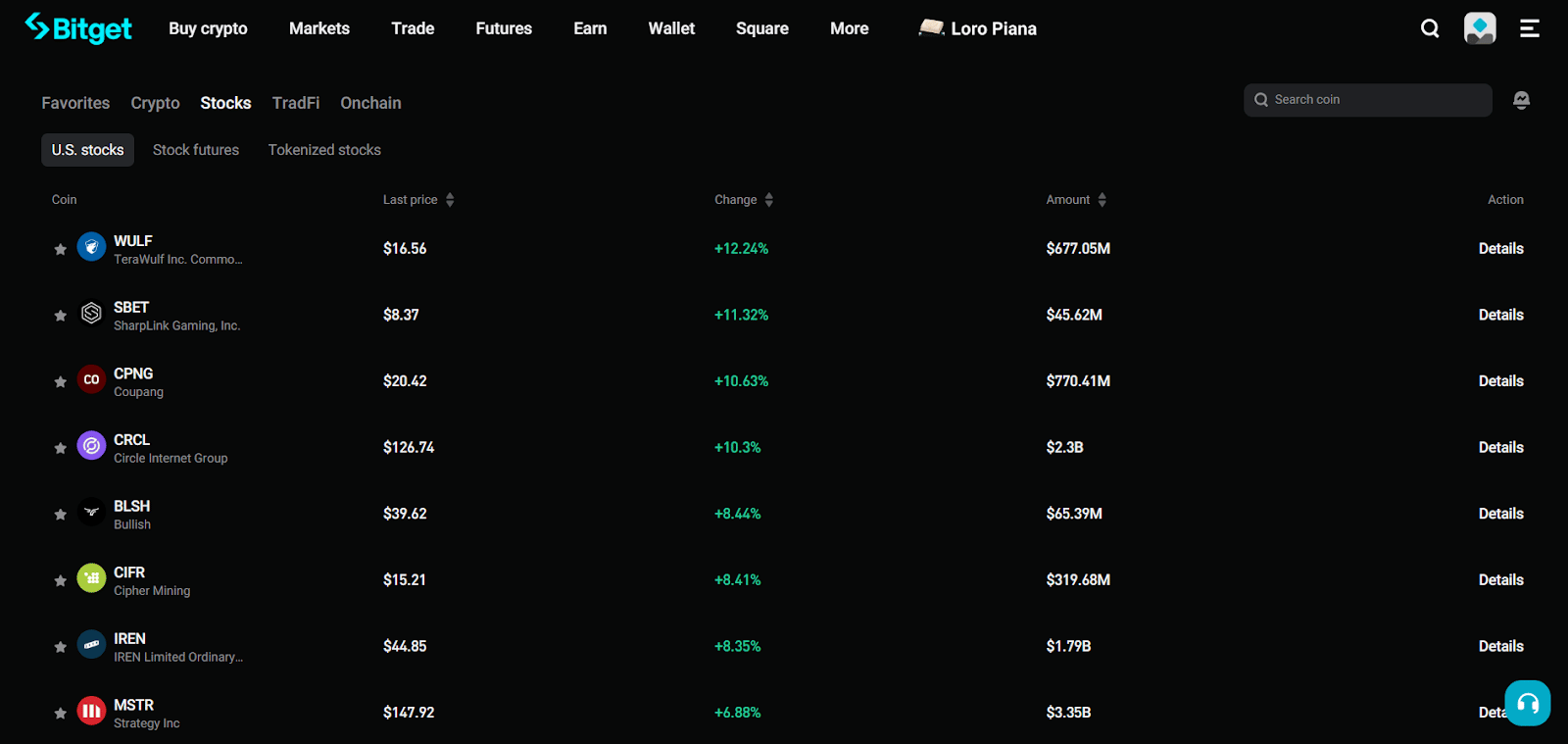Open Details for CPNG
Viewport: 1568px width, 744px height.
[1500, 381]
